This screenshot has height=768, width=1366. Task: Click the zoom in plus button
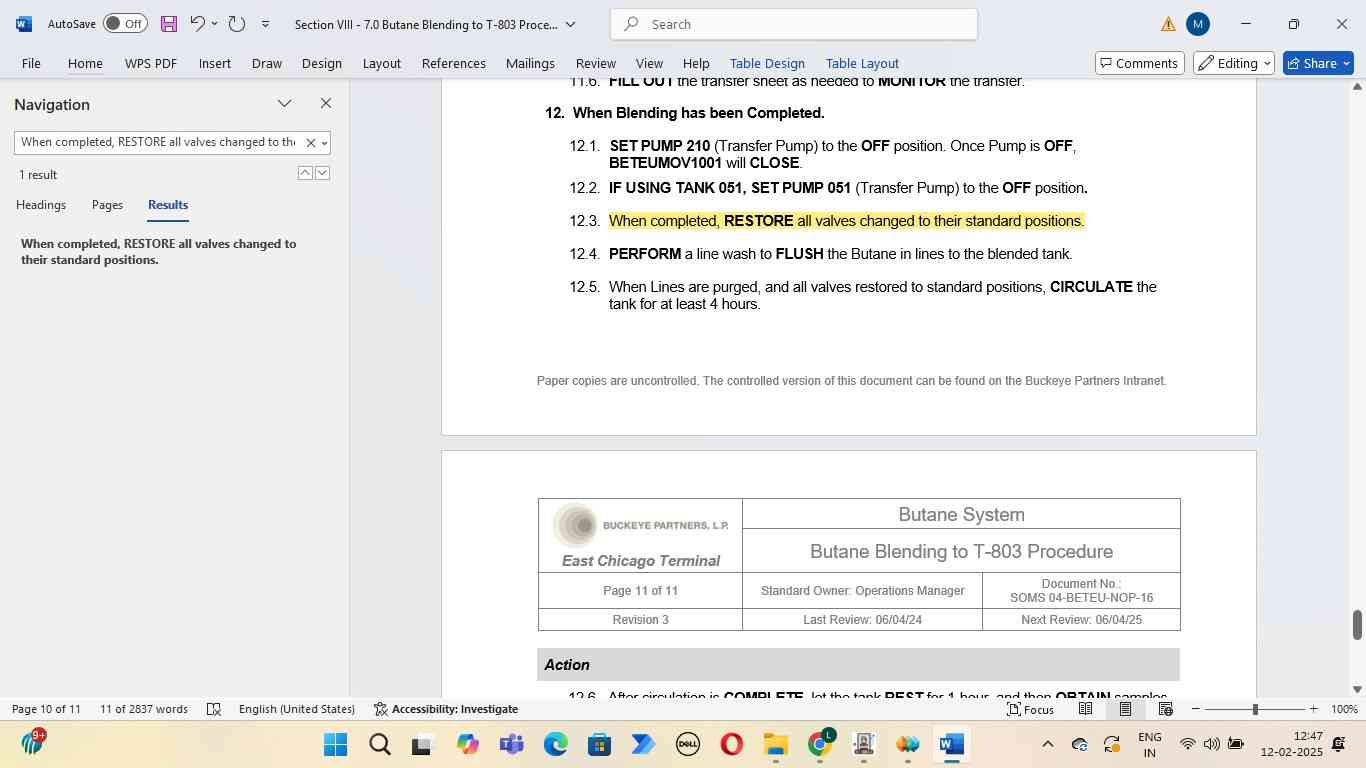point(1313,709)
